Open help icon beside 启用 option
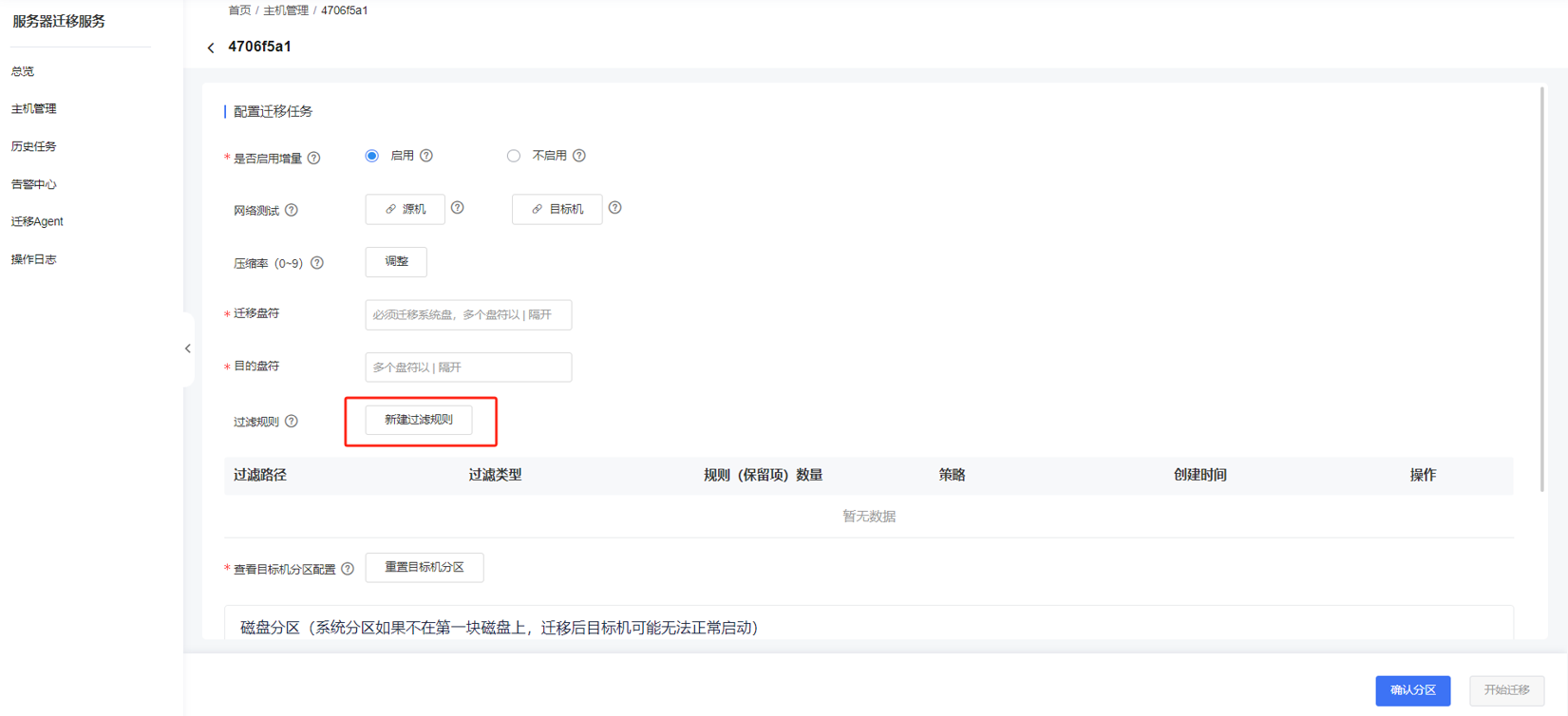Image resolution: width=1568 pixels, height=716 pixels. (426, 156)
